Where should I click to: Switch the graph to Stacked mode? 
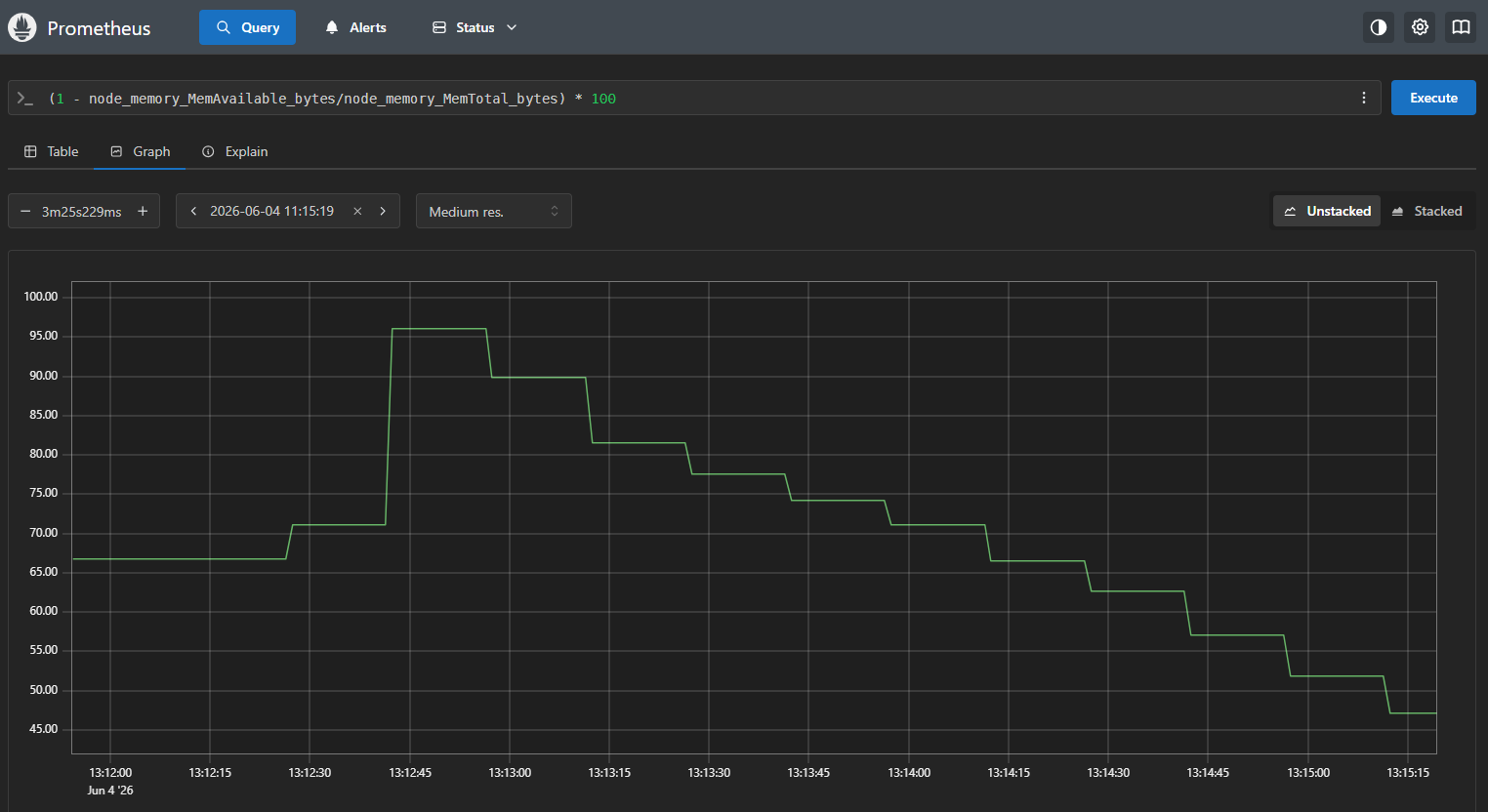point(1426,211)
